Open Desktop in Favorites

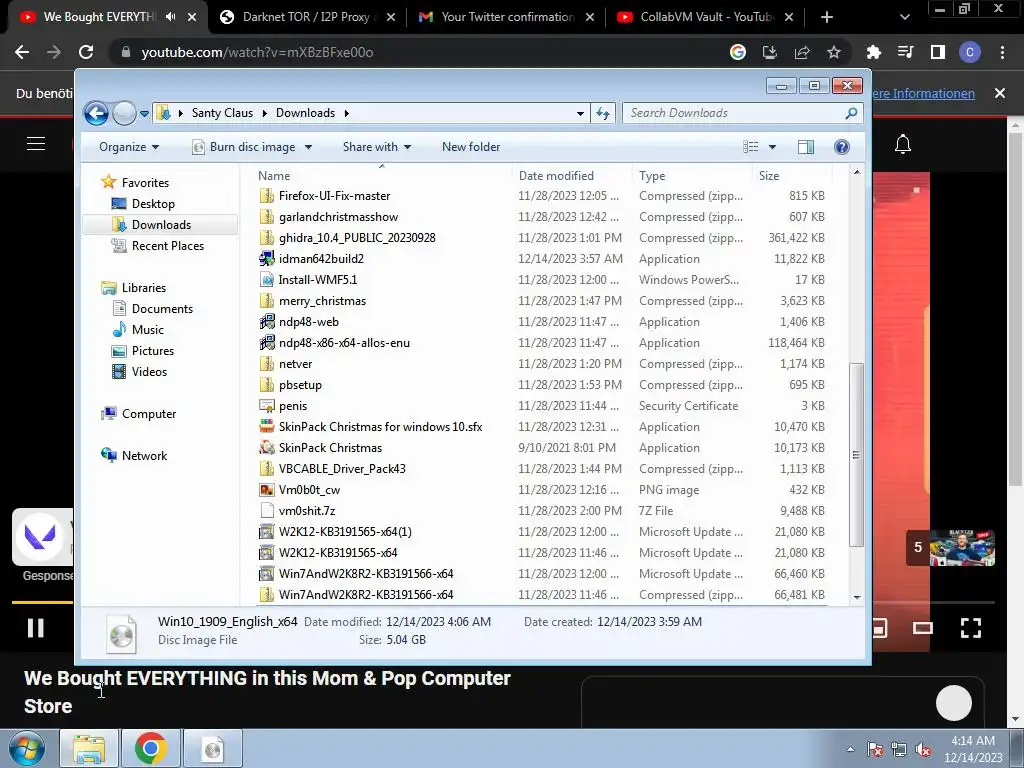click(153, 204)
